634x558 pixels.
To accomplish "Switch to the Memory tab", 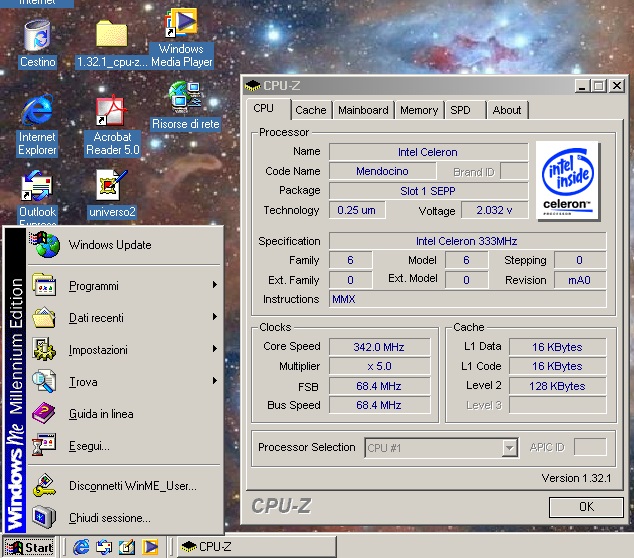I will (x=419, y=110).
